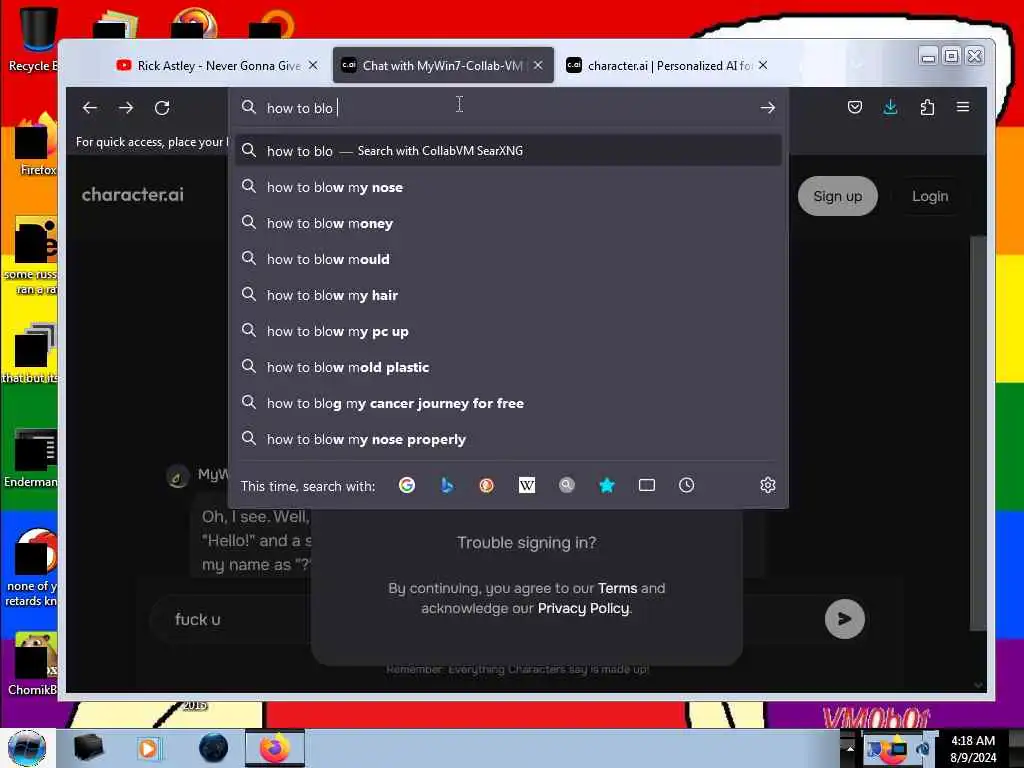Click the character.ai logo

pyautogui.click(x=133, y=195)
